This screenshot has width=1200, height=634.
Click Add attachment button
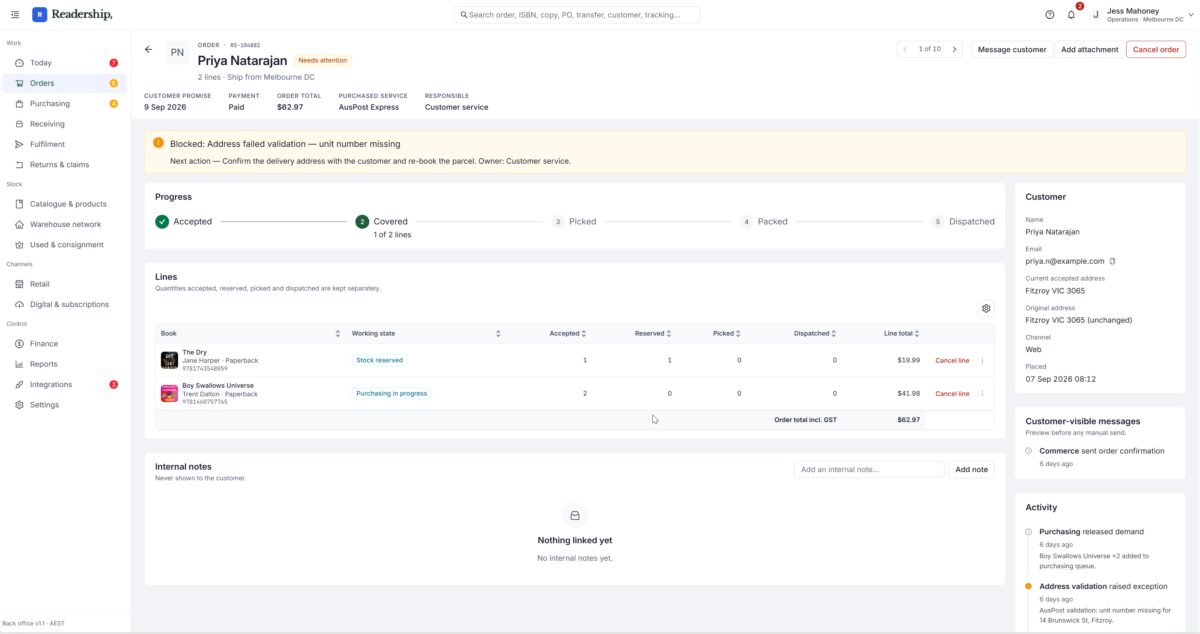coord(1089,49)
